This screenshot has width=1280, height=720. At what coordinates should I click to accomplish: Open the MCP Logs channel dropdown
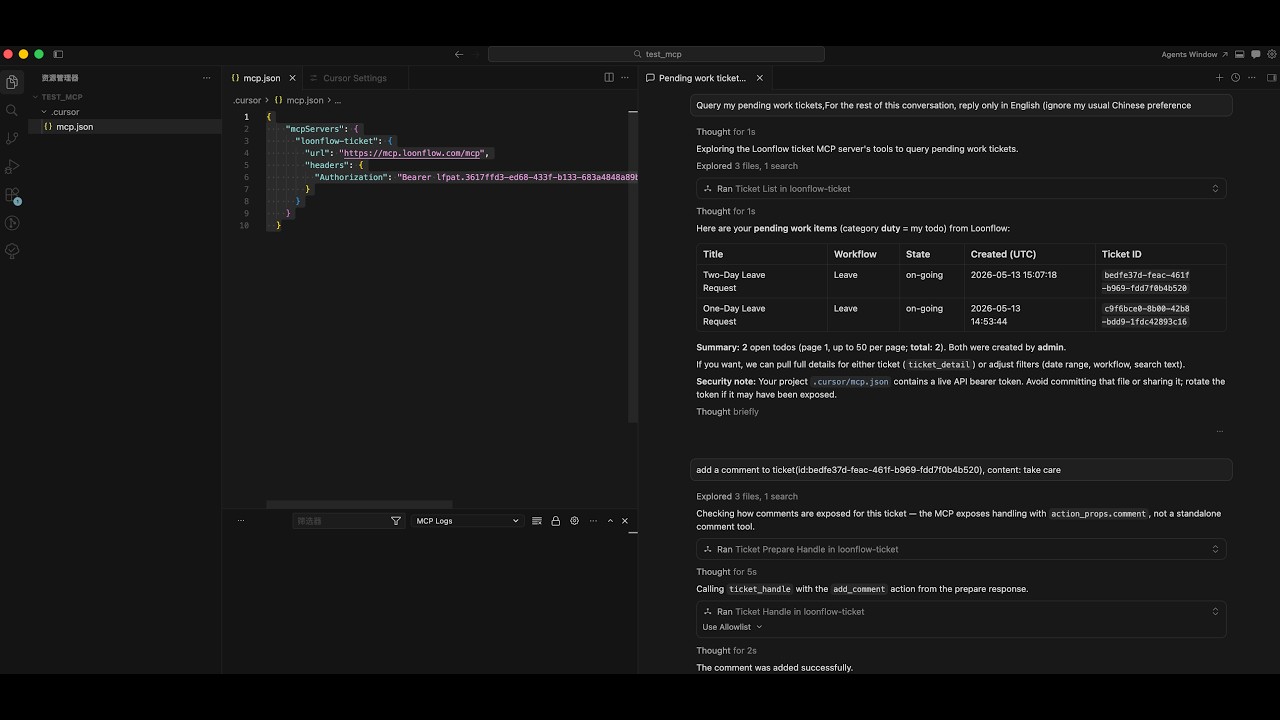467,521
